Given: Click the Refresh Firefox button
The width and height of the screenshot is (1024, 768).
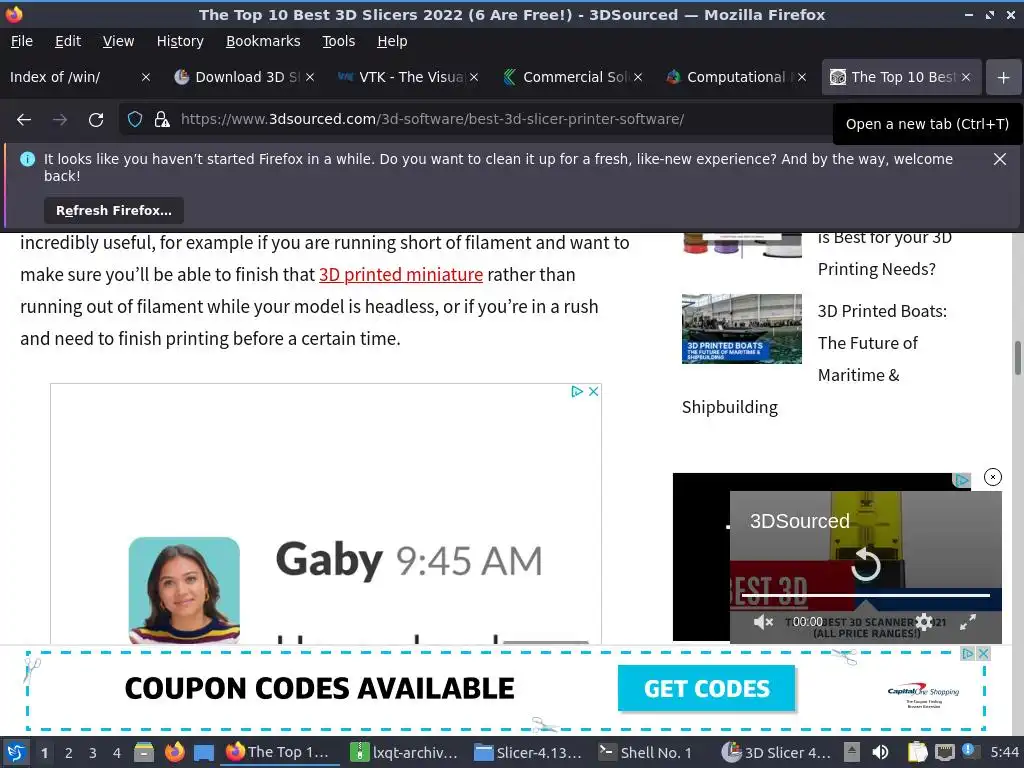Looking at the screenshot, I should point(114,210).
